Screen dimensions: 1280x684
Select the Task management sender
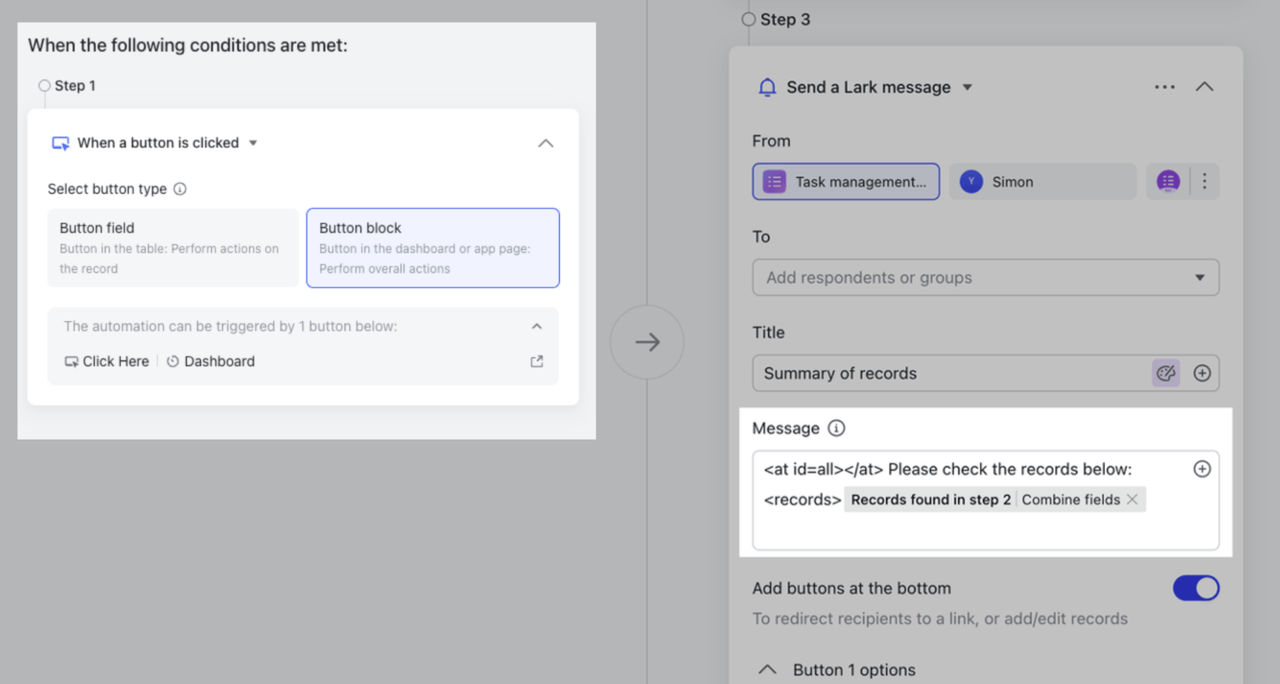coord(846,182)
